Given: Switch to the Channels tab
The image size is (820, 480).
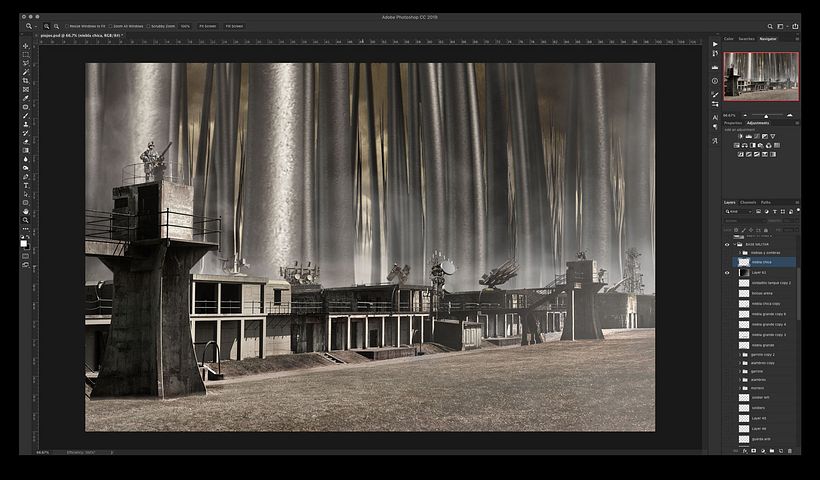Looking at the screenshot, I should (x=748, y=202).
